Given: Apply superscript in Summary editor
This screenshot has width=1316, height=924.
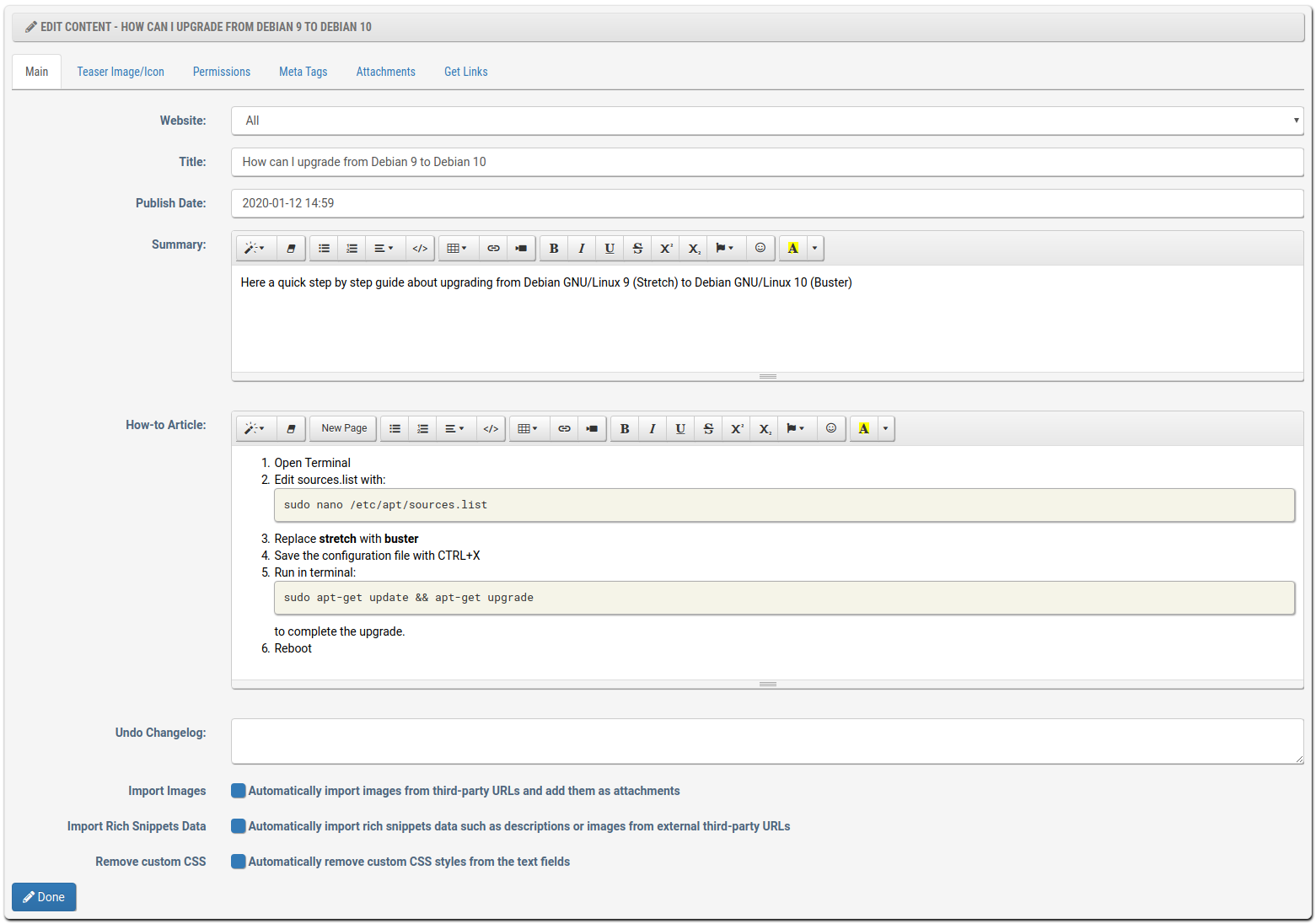Looking at the screenshot, I should coord(666,248).
